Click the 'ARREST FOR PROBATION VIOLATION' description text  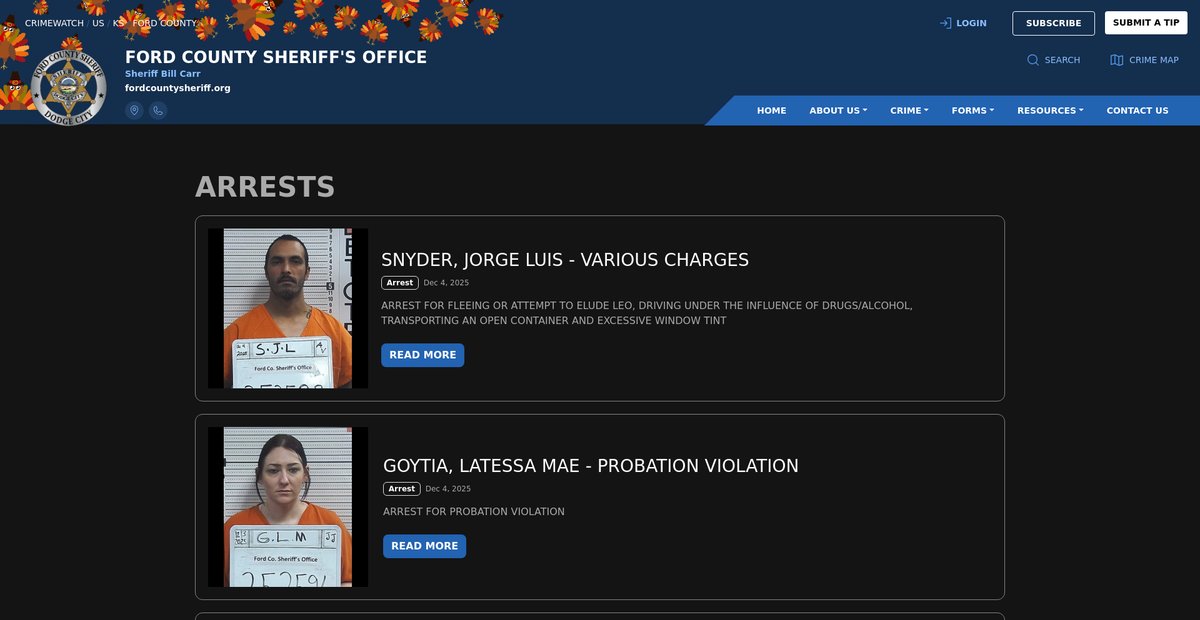pyautogui.click(x=474, y=512)
